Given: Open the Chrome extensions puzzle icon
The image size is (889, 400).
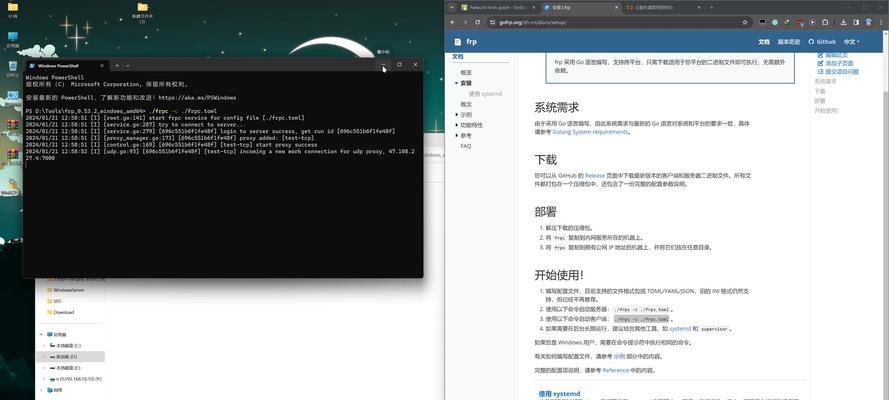Looking at the screenshot, I should (825, 22).
